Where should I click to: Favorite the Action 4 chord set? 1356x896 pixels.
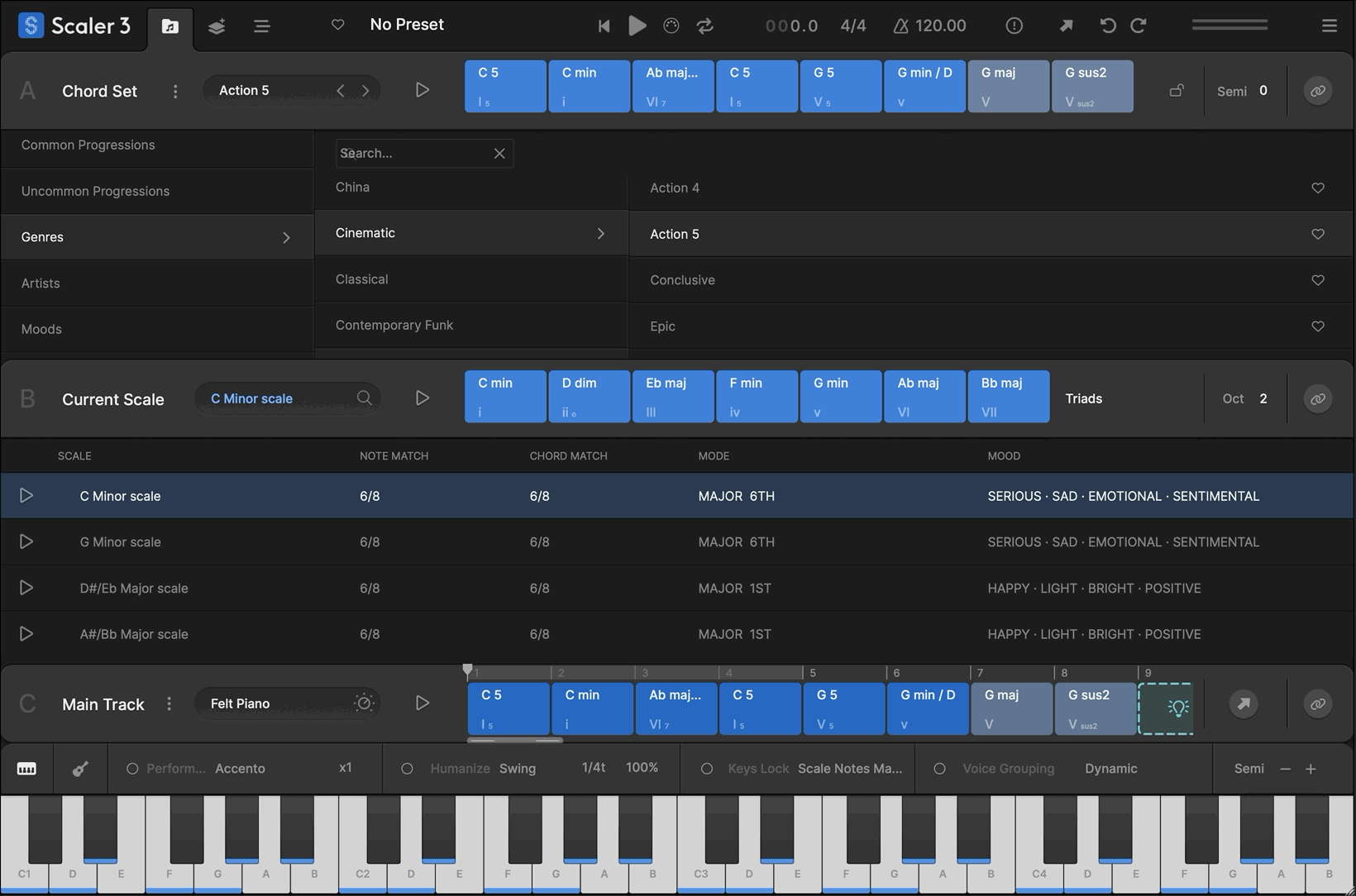pos(1318,188)
